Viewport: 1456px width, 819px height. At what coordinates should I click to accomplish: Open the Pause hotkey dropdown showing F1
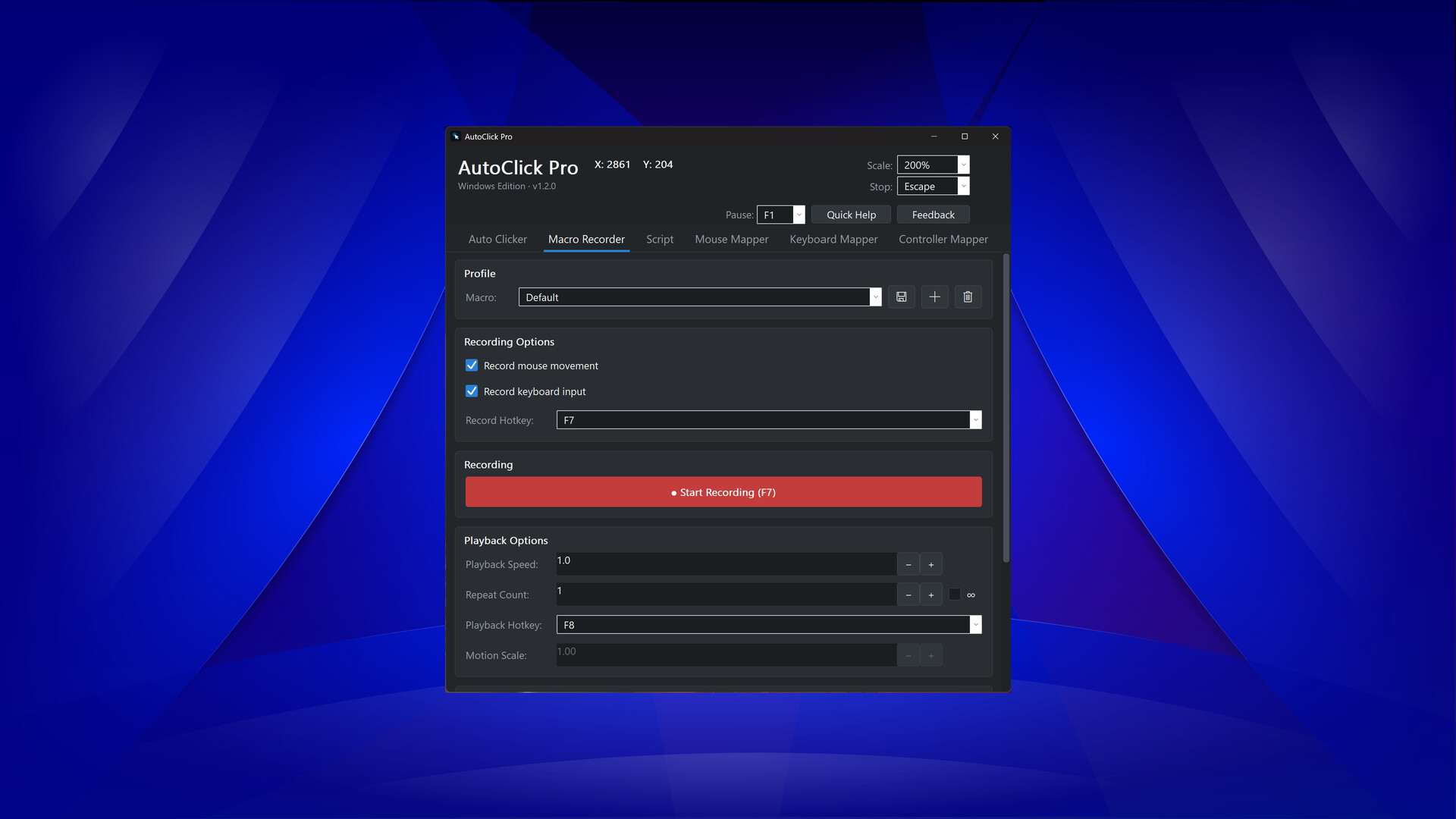pyautogui.click(x=780, y=215)
